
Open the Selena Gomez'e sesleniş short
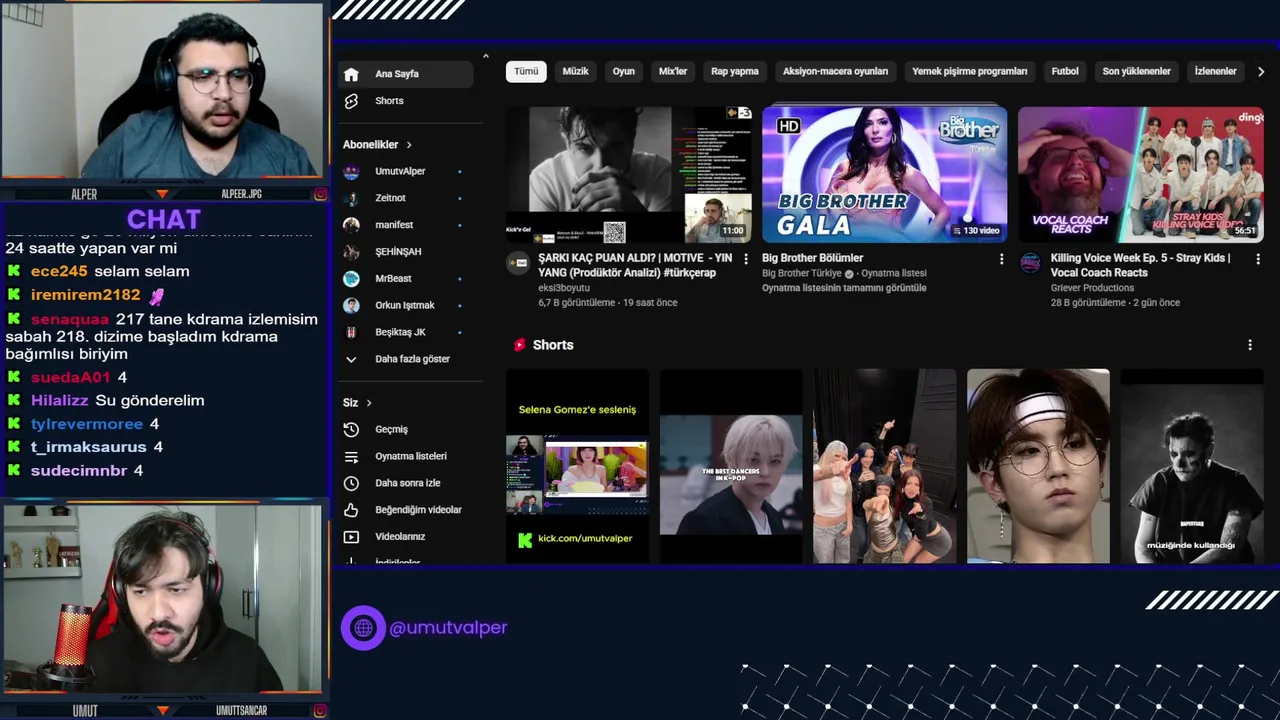(577, 466)
